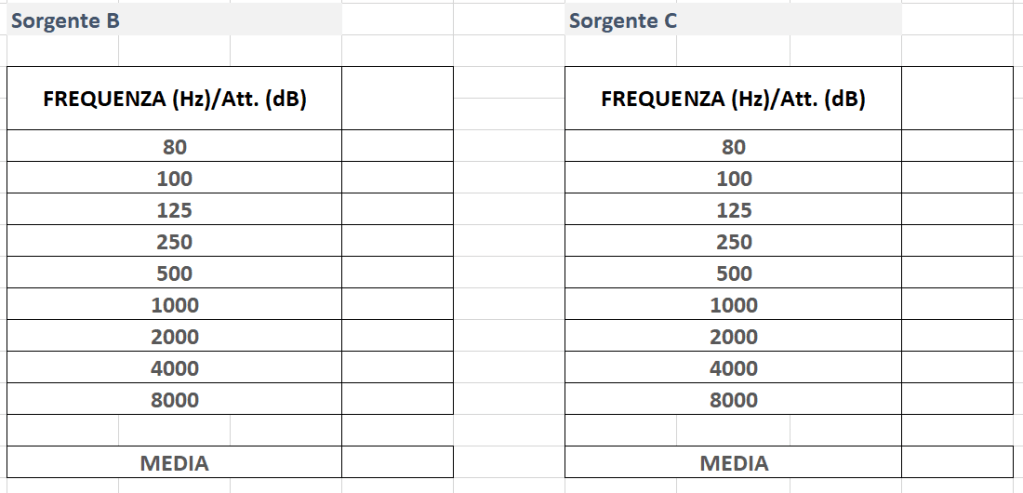Screen dimensions: 1023x493
Task: Select the 125 Hz cell under Sorgente B
Action: [x=175, y=210]
